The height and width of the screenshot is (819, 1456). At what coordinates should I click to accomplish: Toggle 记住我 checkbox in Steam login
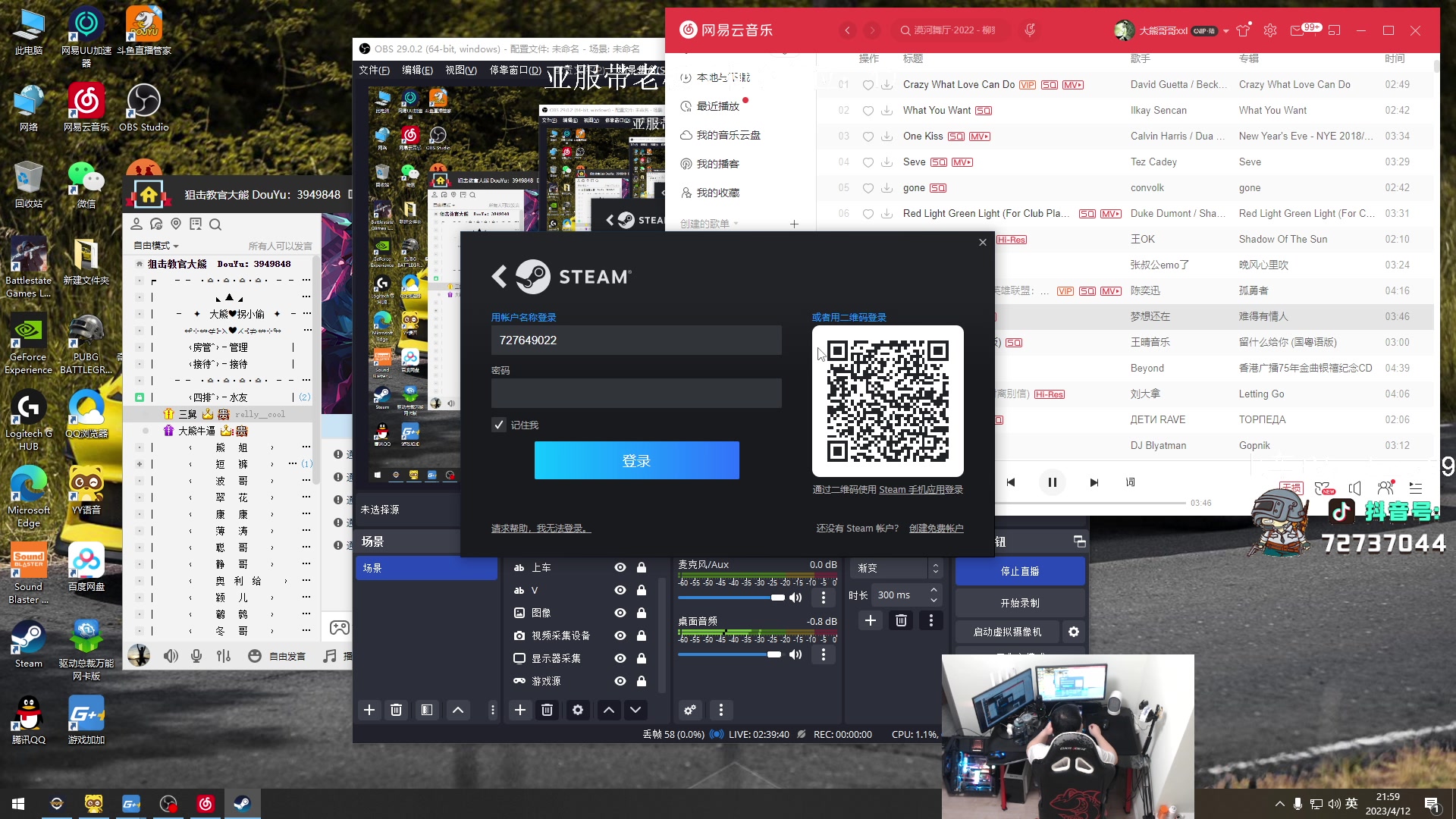(499, 425)
